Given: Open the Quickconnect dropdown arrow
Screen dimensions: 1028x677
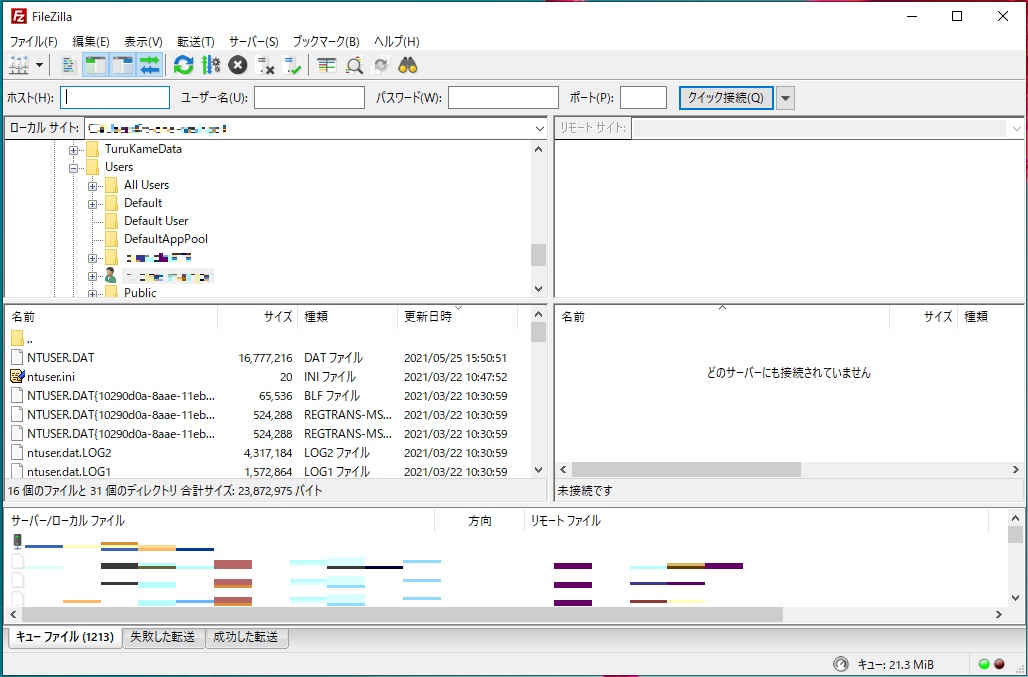Looking at the screenshot, I should 786,96.
